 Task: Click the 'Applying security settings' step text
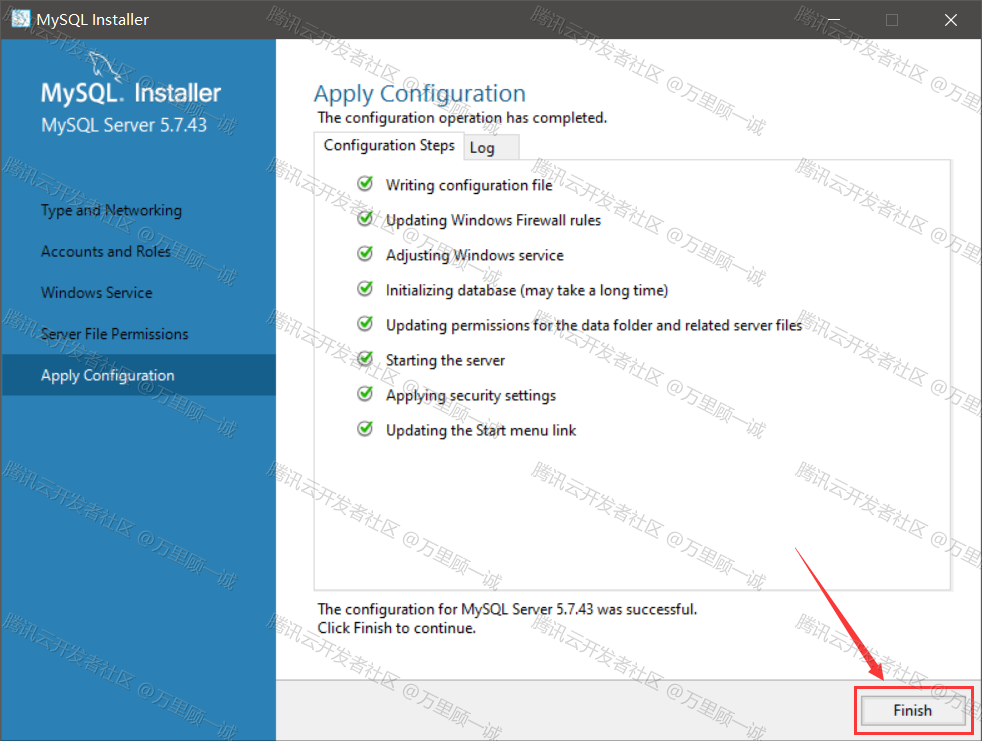click(471, 396)
